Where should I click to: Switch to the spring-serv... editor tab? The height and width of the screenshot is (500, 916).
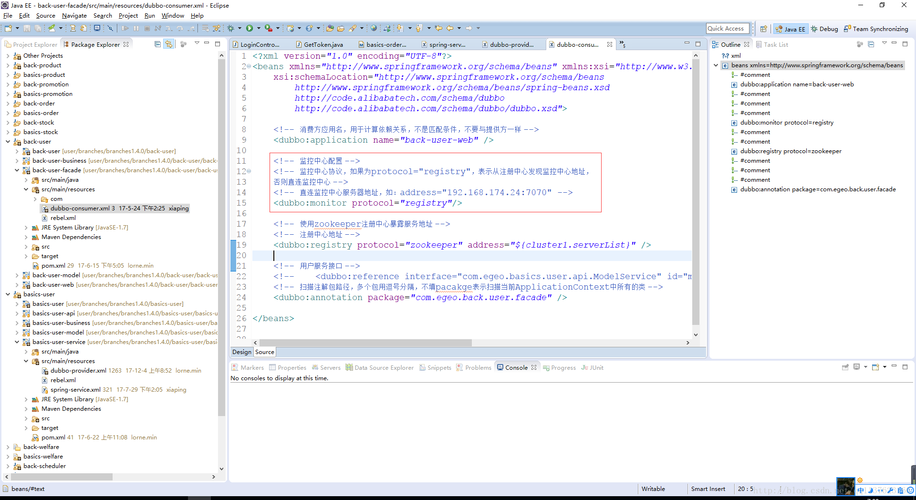click(x=443, y=44)
